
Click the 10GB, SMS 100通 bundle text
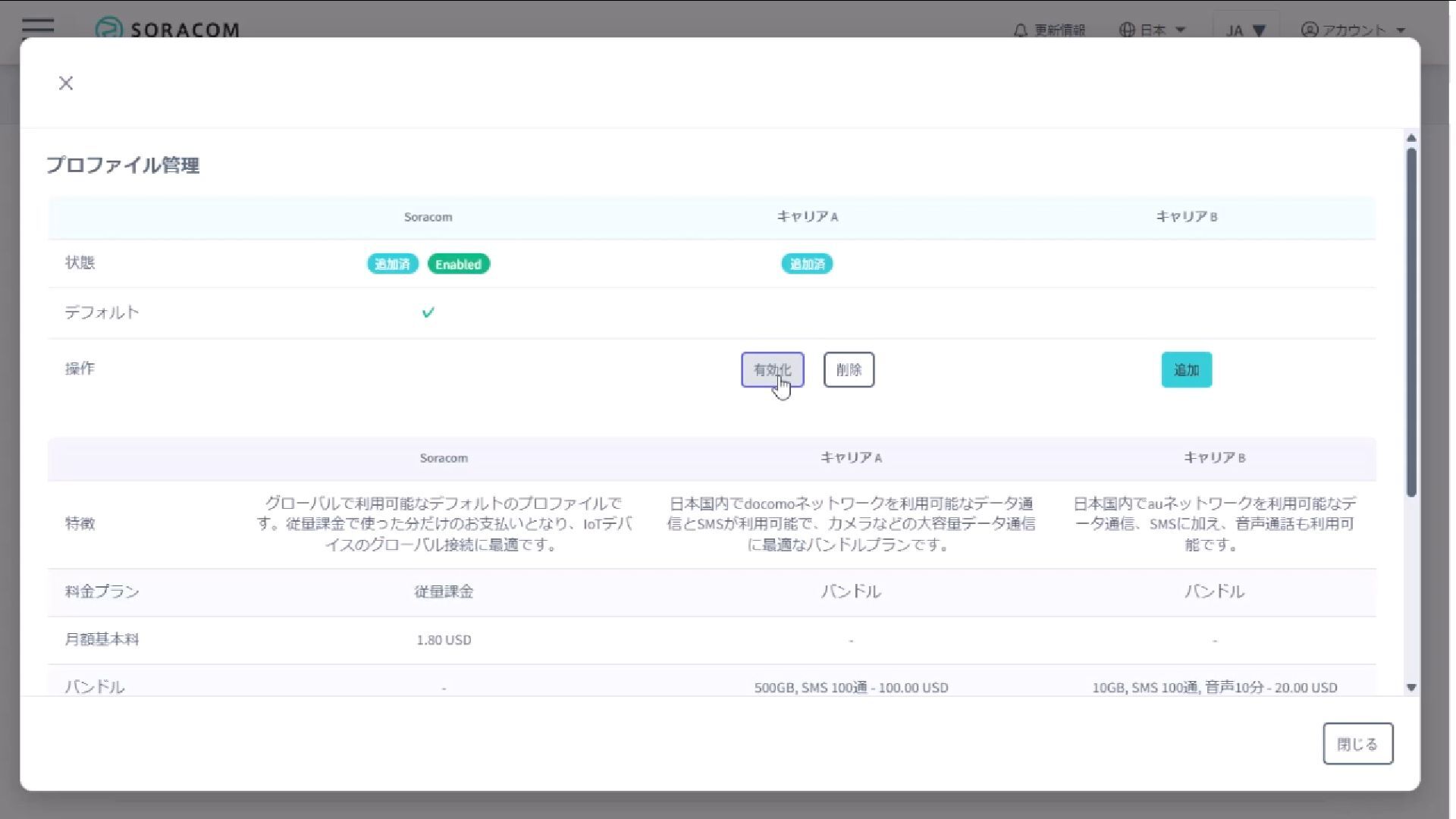1214,688
